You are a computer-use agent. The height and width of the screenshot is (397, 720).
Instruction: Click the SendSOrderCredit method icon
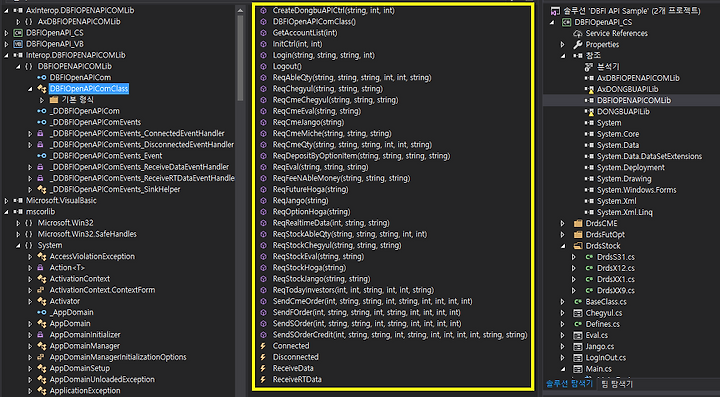264,335
